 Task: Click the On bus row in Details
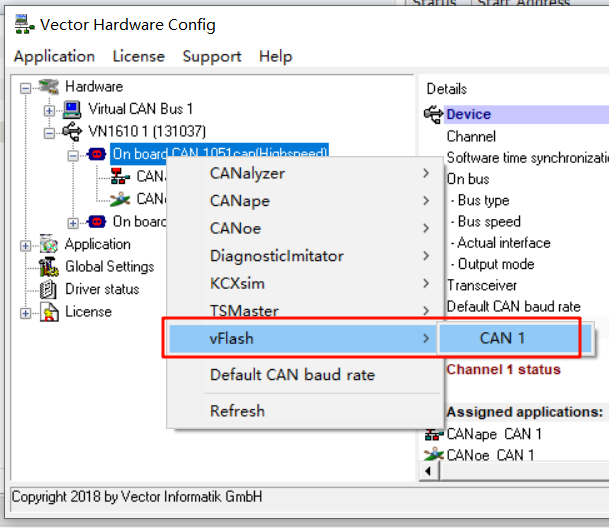468,179
